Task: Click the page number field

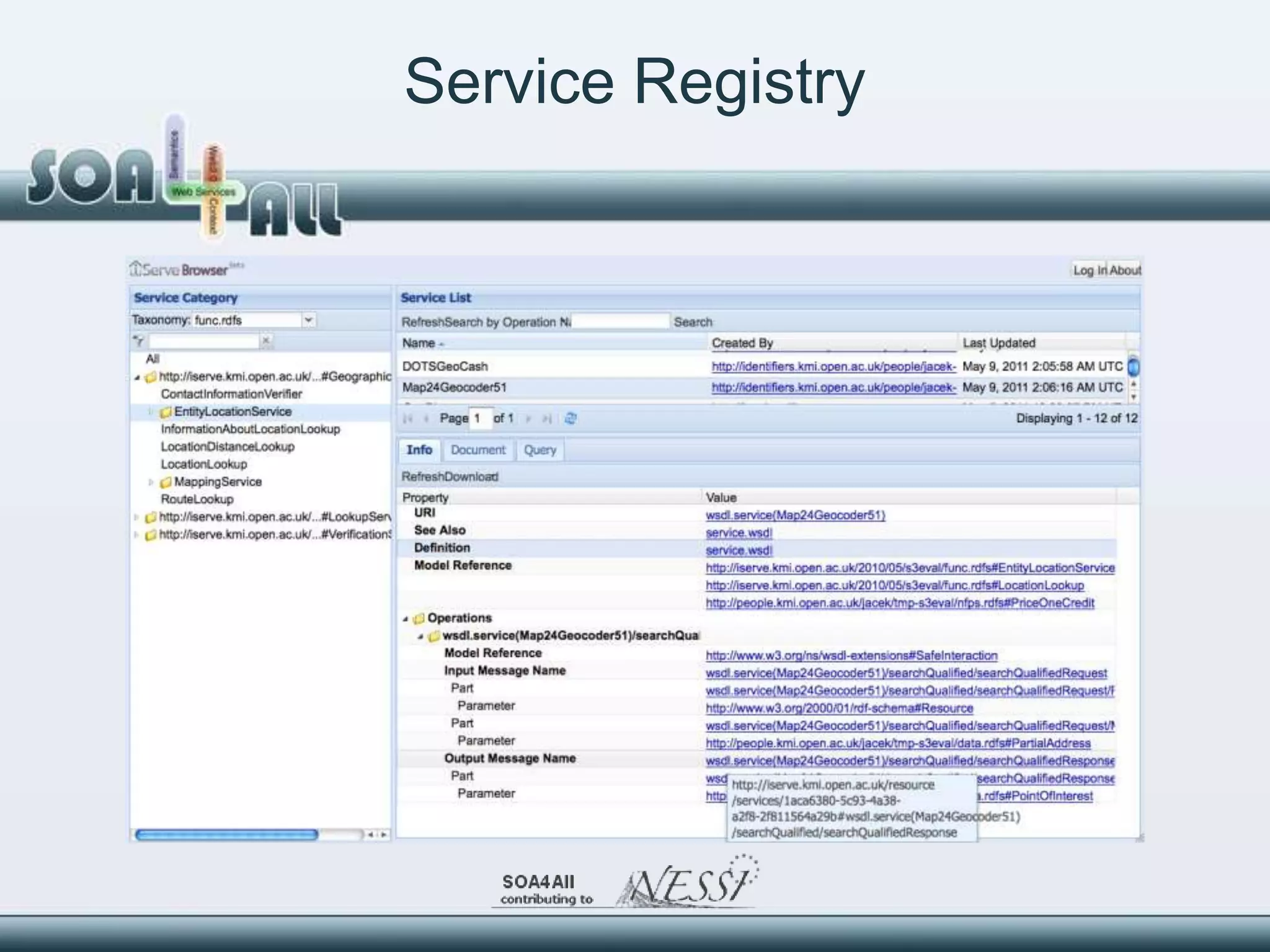Action: pyautogui.click(x=481, y=418)
